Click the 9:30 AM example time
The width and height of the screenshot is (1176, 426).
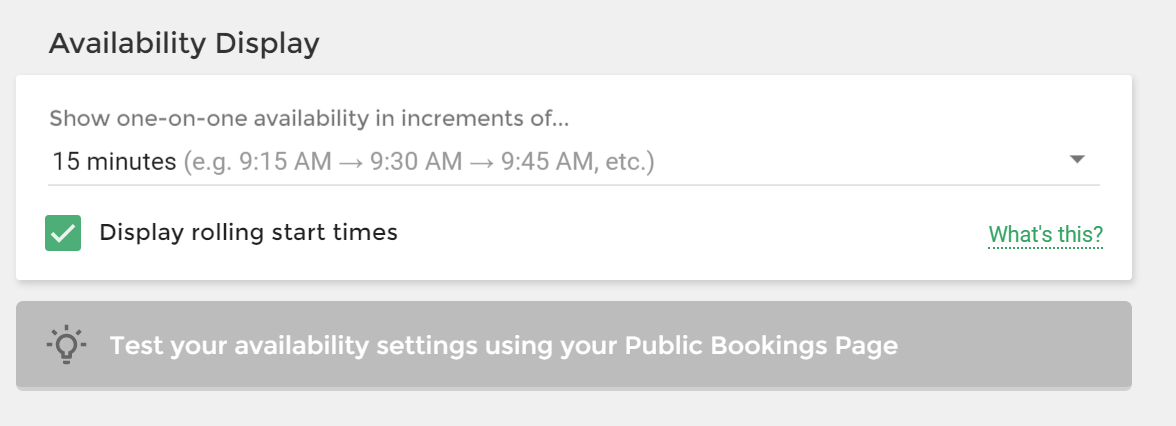click(416, 162)
